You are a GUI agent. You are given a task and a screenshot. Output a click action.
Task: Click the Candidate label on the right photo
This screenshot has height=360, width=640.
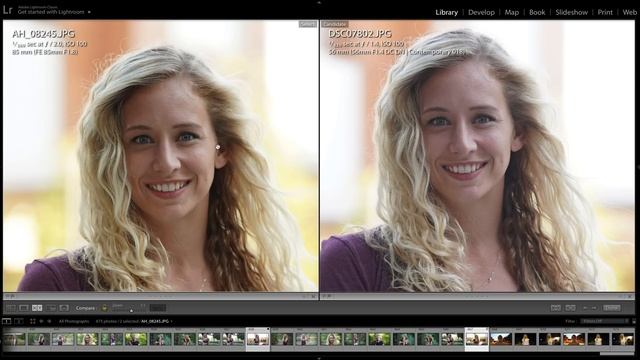click(335, 24)
